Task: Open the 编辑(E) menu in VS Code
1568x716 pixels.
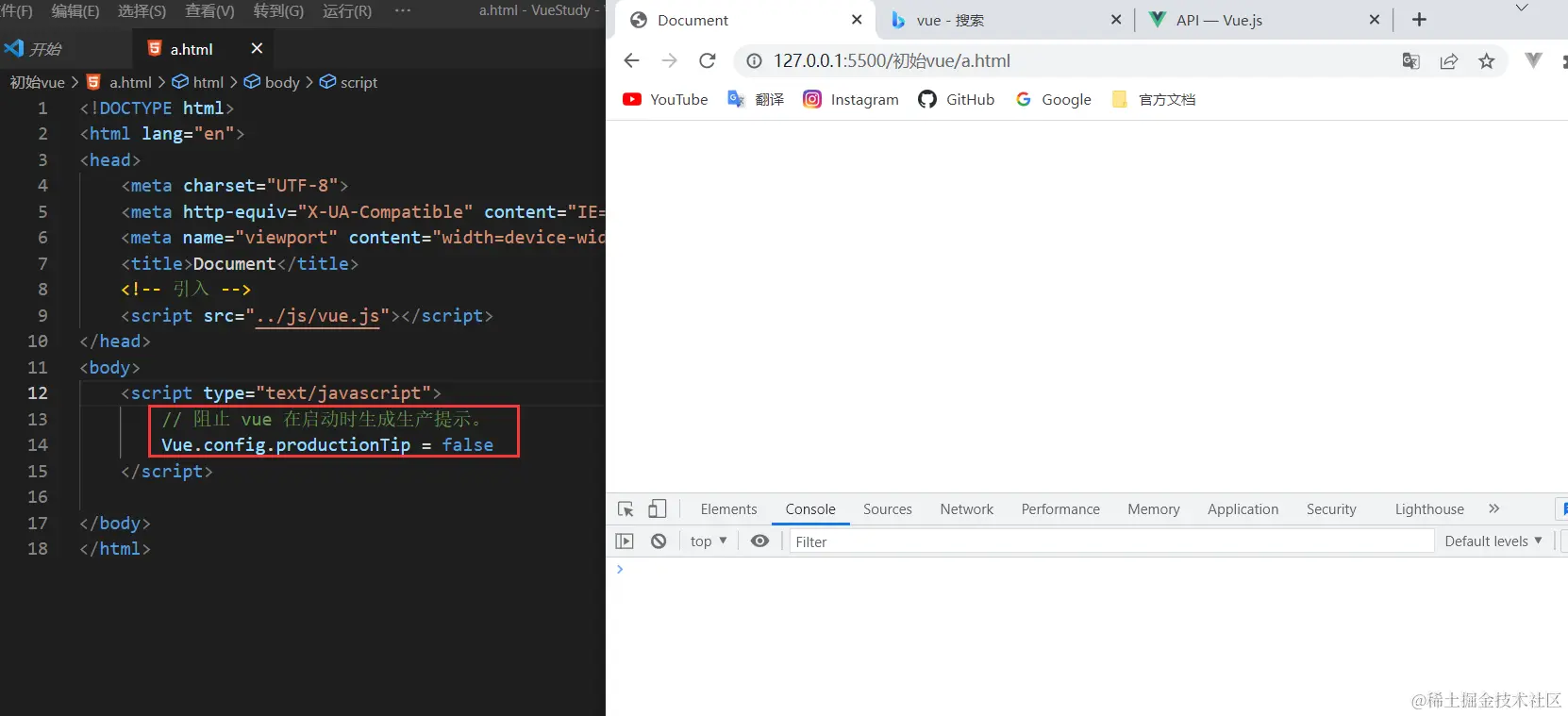Action: click(x=75, y=11)
